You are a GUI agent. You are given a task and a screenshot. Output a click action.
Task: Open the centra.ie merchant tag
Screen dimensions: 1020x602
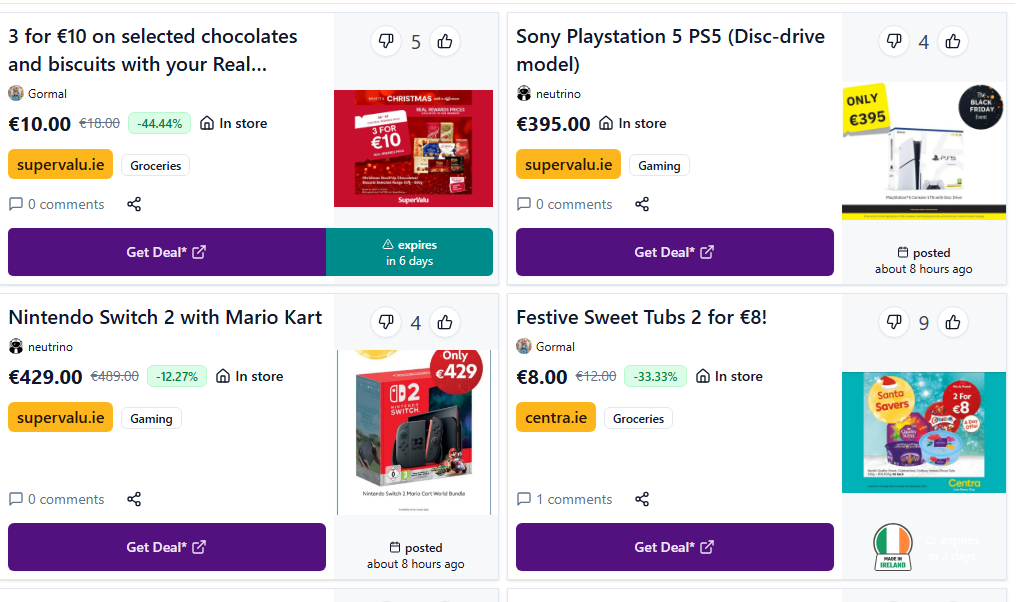(555, 418)
